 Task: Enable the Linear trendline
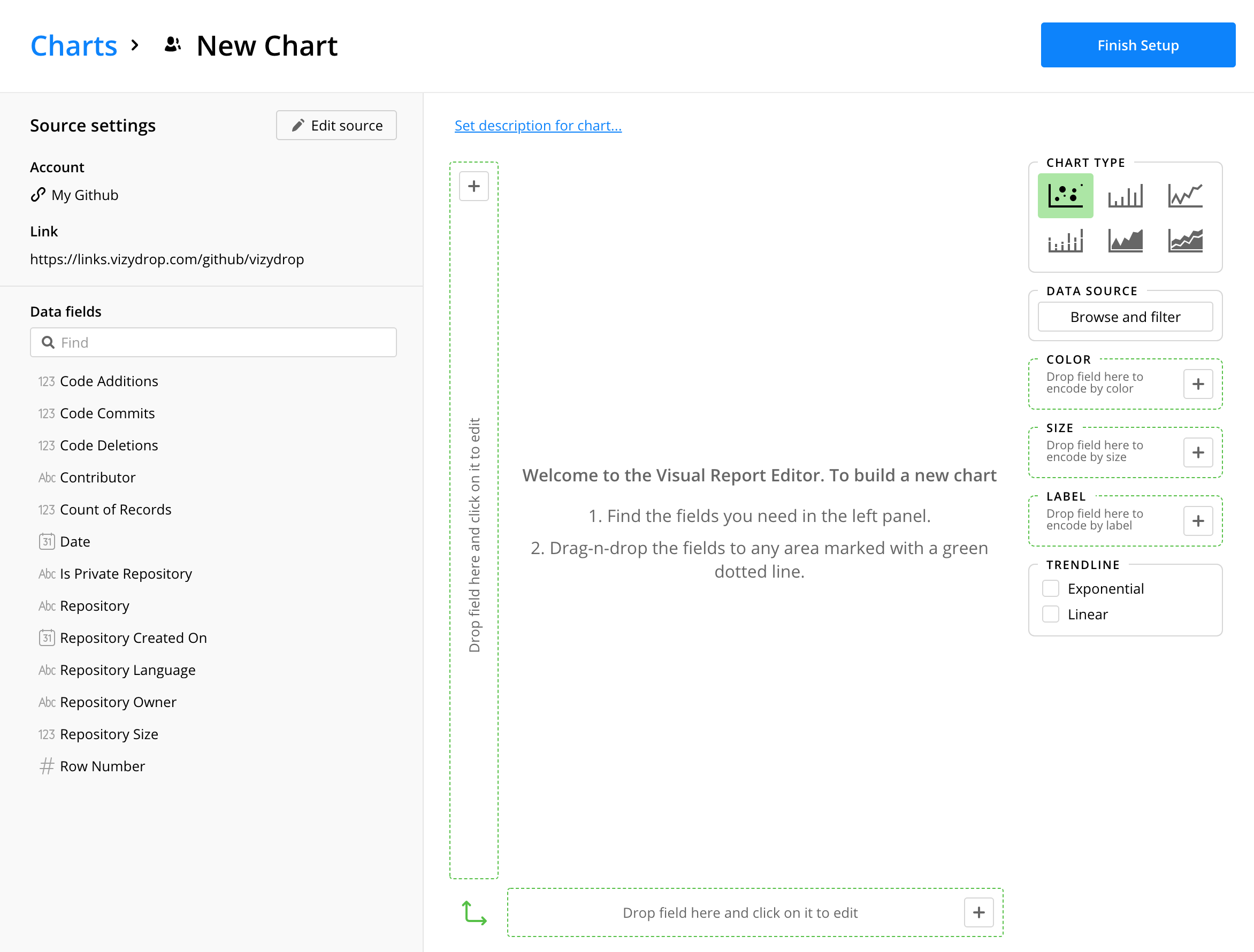pyautogui.click(x=1051, y=613)
